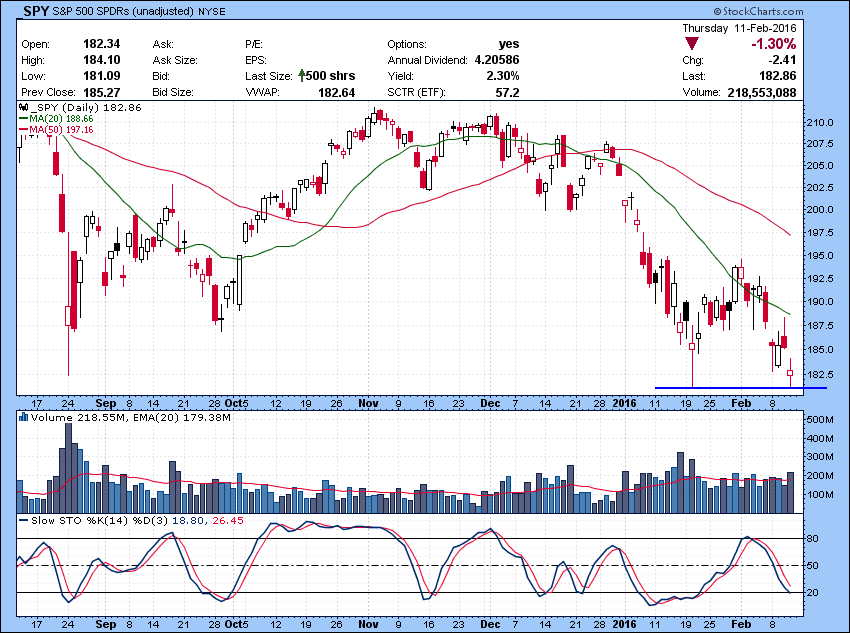This screenshot has width=850, height=633.
Task: Click the %D reading 26.45
Action: click(228, 520)
